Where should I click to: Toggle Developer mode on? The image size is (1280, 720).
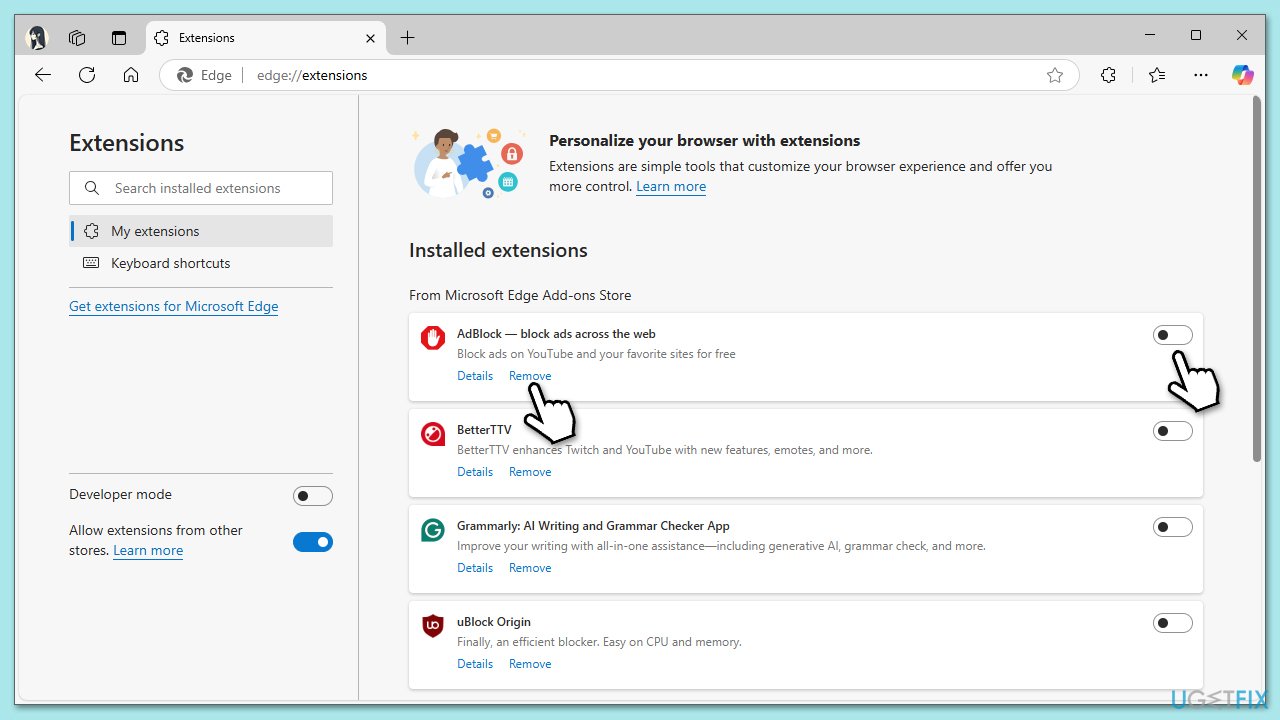[x=312, y=496]
